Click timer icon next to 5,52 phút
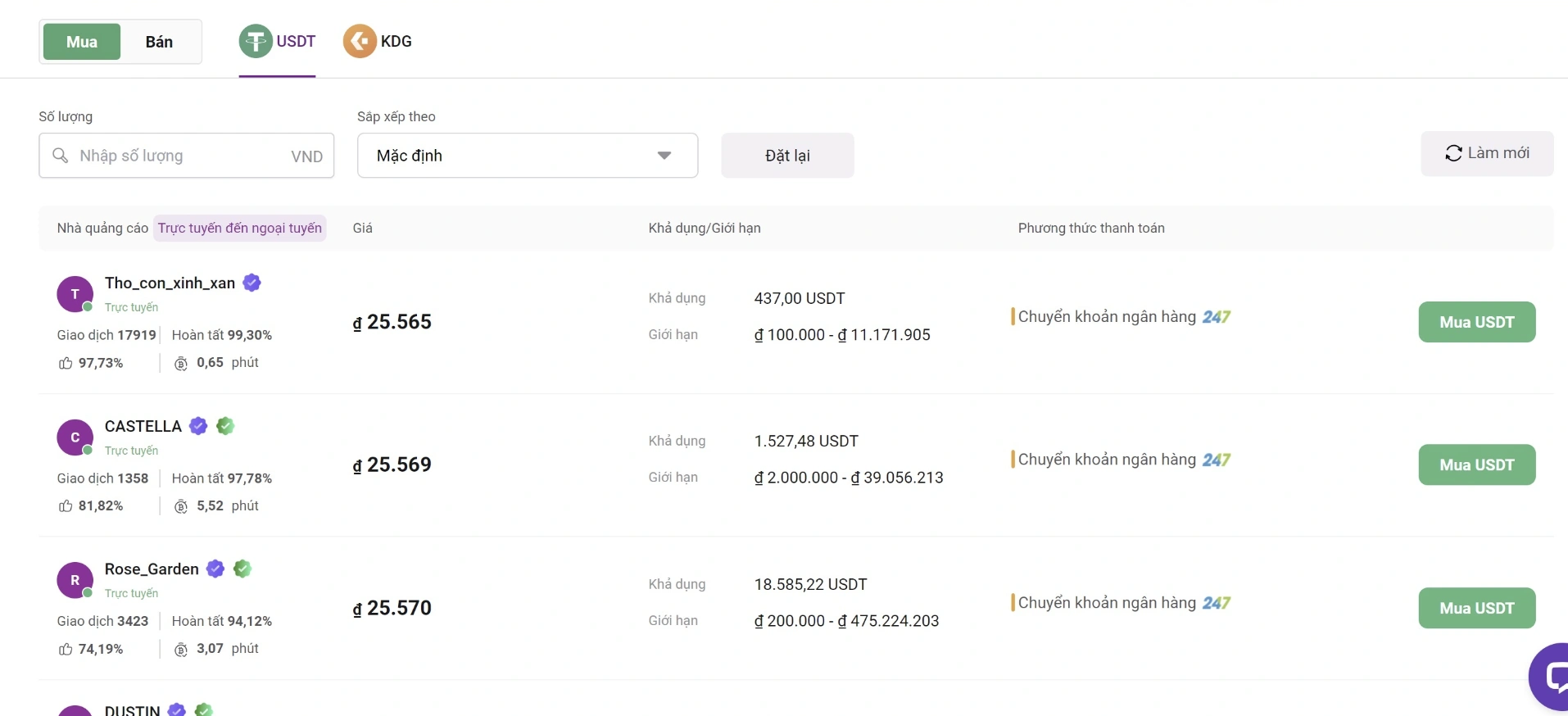 click(181, 506)
